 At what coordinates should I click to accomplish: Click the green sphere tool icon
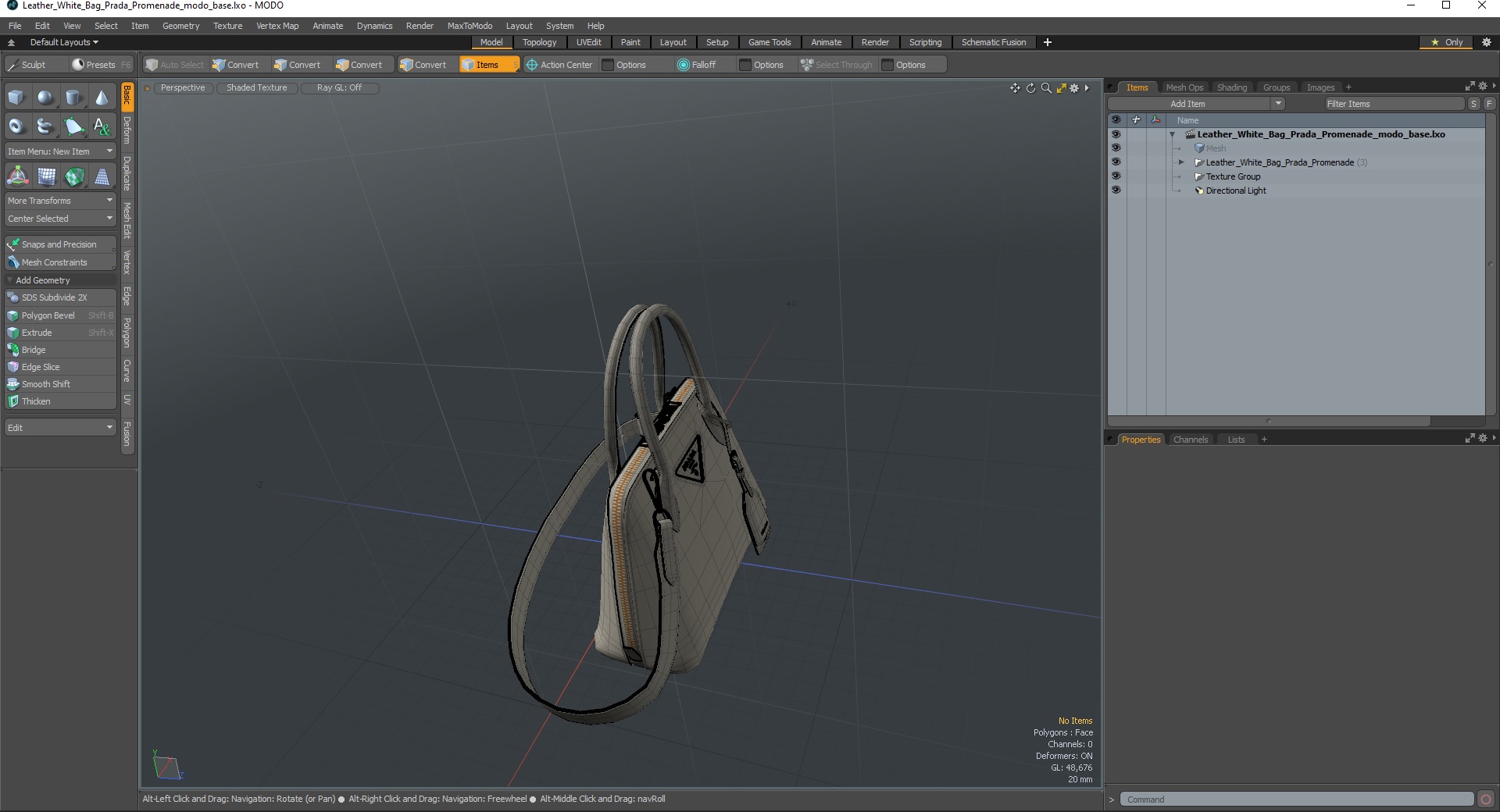click(x=74, y=177)
